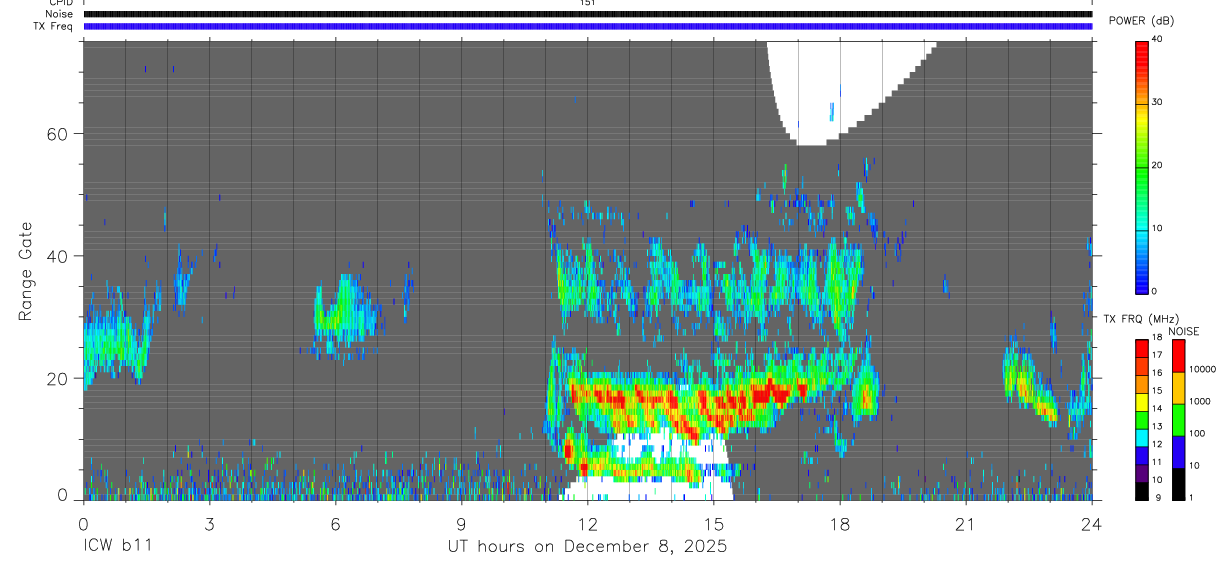Viewport: 1228px width, 567px height.
Task: Select the green 13-14 MHz frequency swatch
Action: pos(1142,420)
